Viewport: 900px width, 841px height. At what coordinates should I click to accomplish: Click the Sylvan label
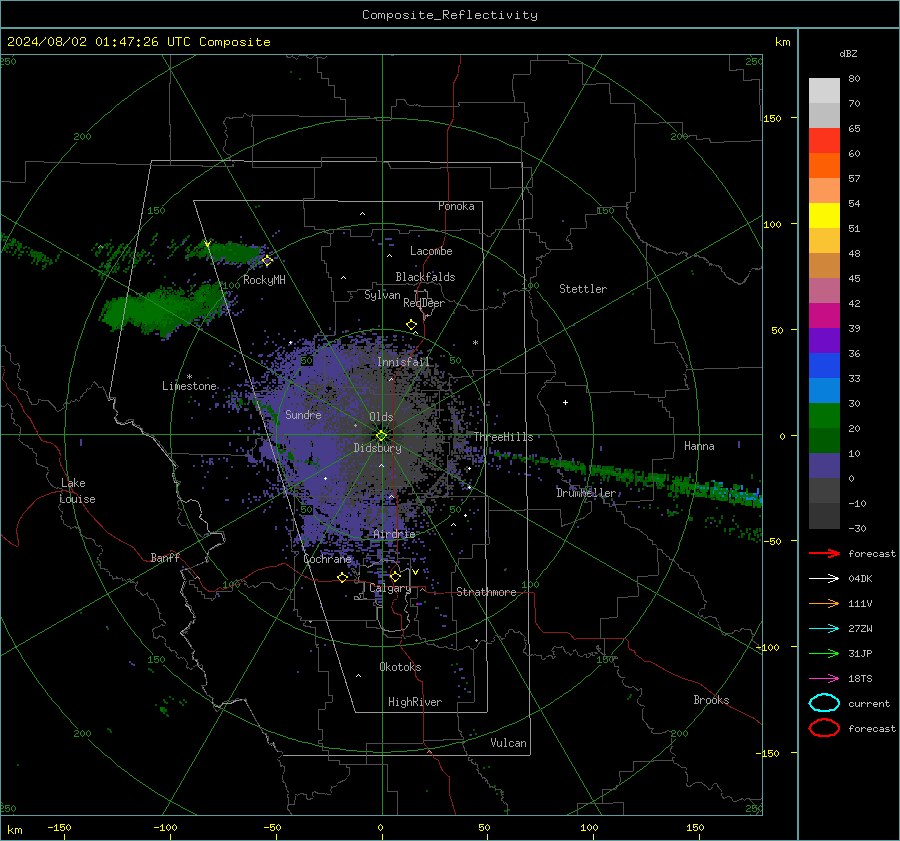click(382, 295)
